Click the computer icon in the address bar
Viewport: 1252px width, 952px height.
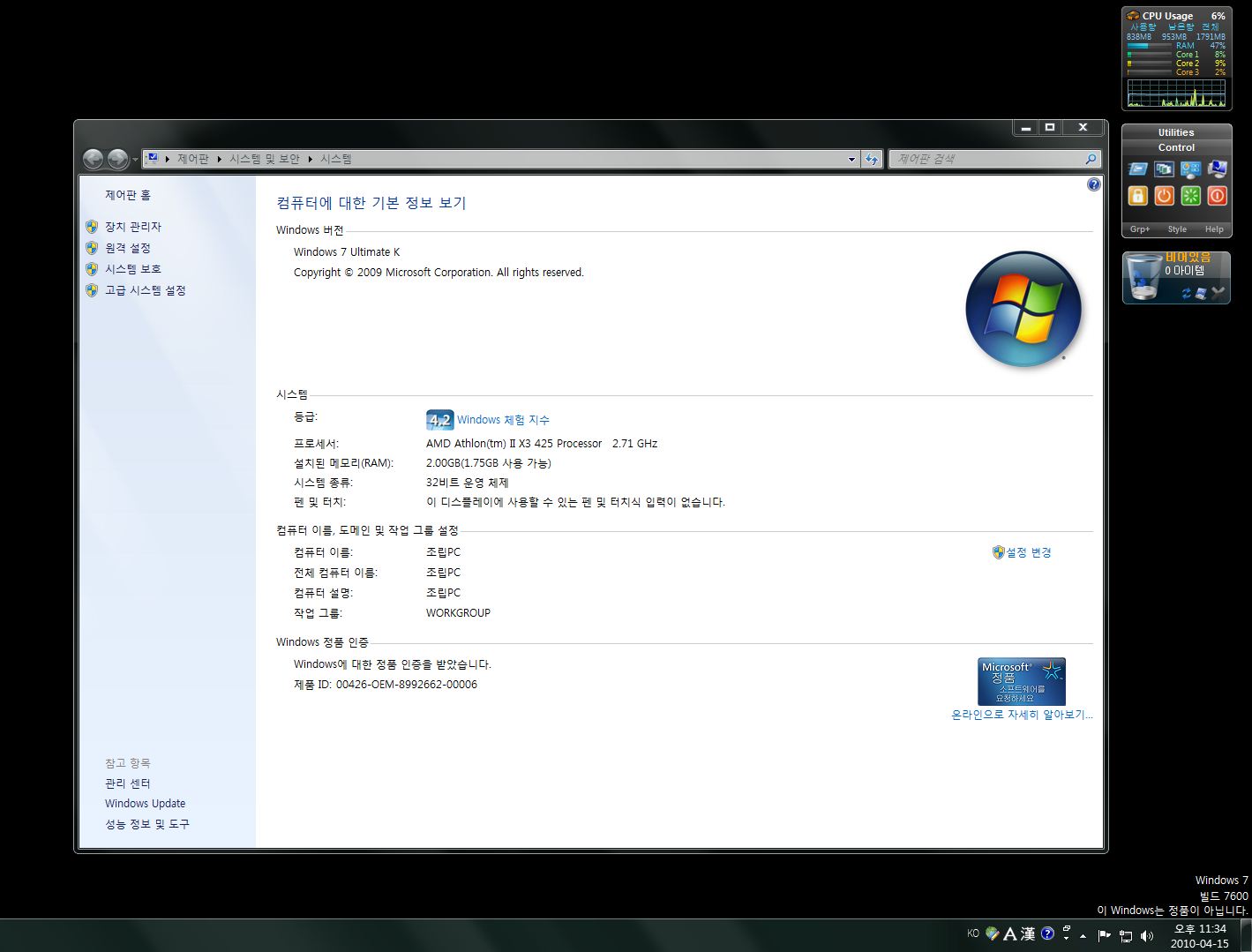point(153,159)
